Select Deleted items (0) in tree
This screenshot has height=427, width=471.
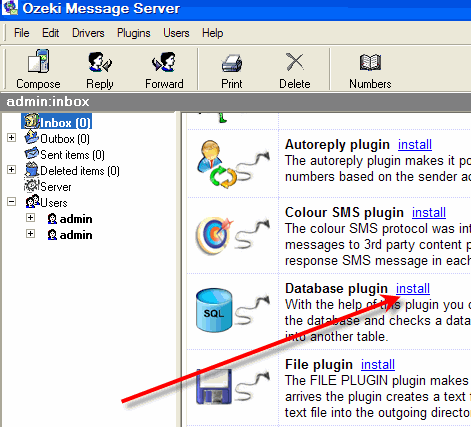pos(80,171)
